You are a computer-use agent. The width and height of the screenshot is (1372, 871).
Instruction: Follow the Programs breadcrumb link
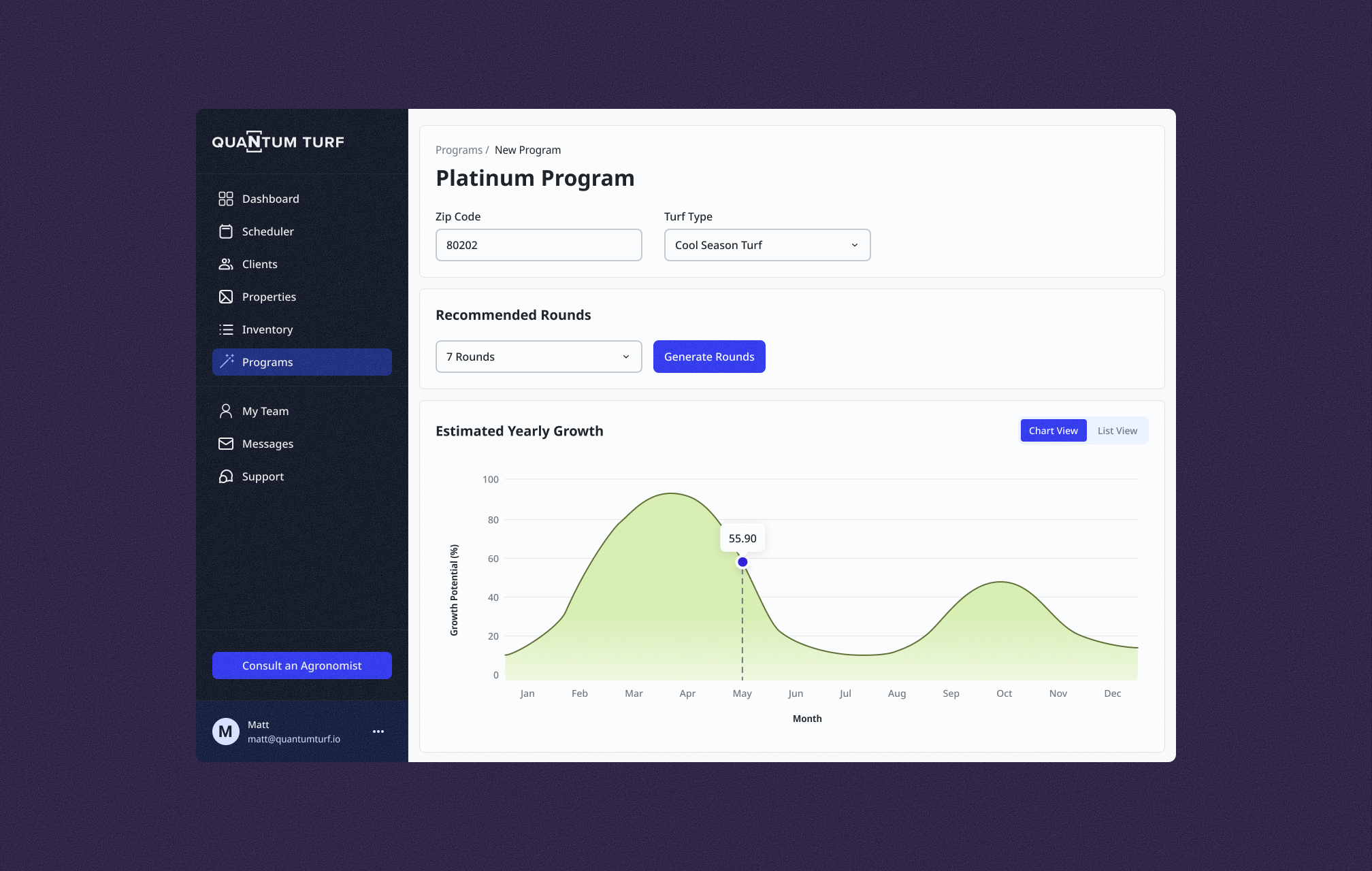click(x=459, y=150)
